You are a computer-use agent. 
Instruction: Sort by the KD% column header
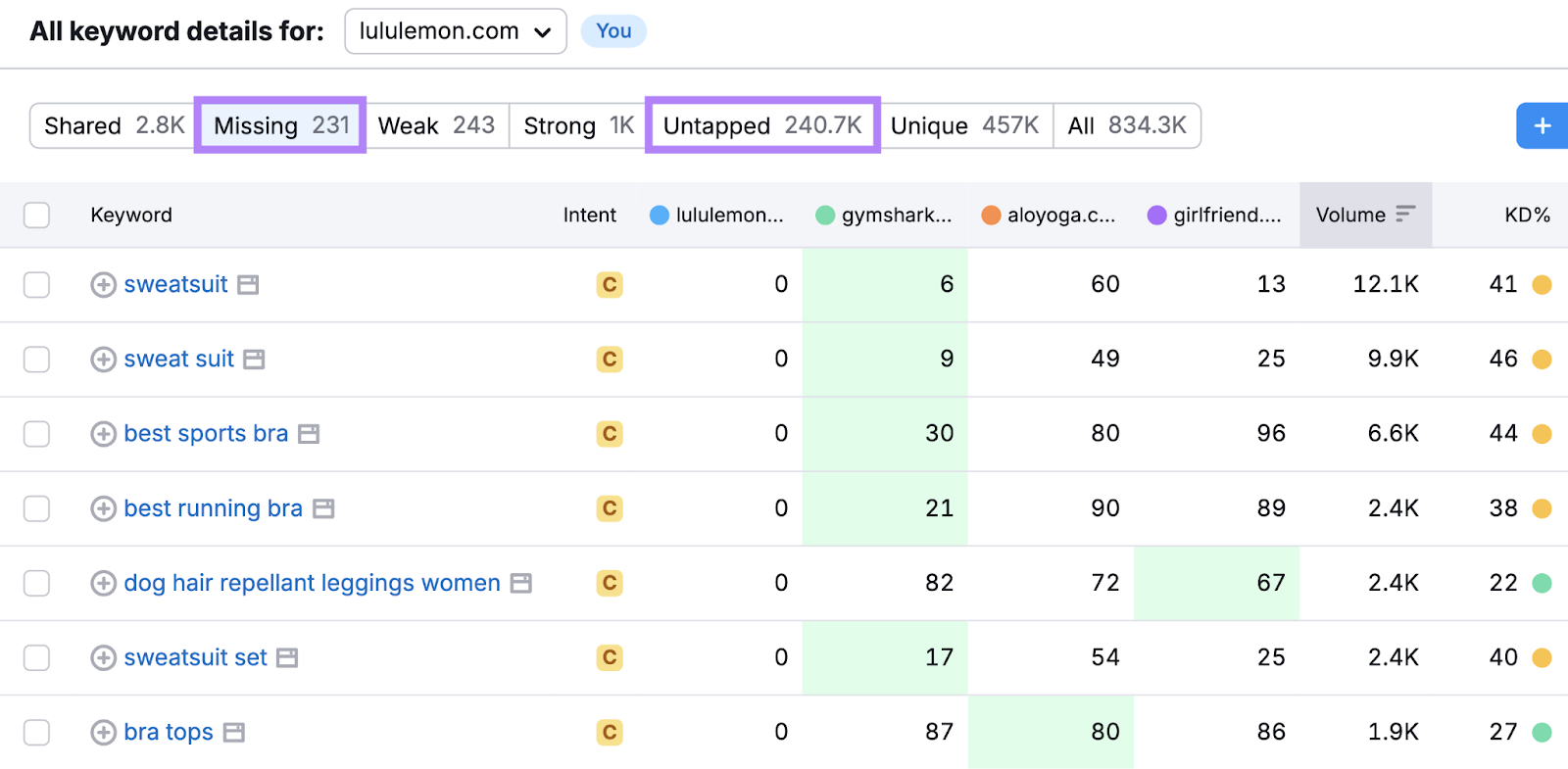point(1527,215)
